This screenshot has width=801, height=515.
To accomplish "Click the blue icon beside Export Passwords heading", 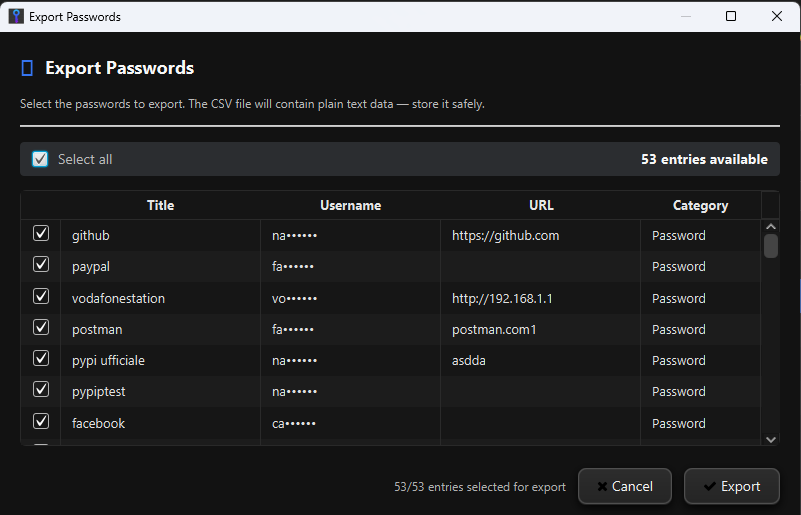I will 27,68.
